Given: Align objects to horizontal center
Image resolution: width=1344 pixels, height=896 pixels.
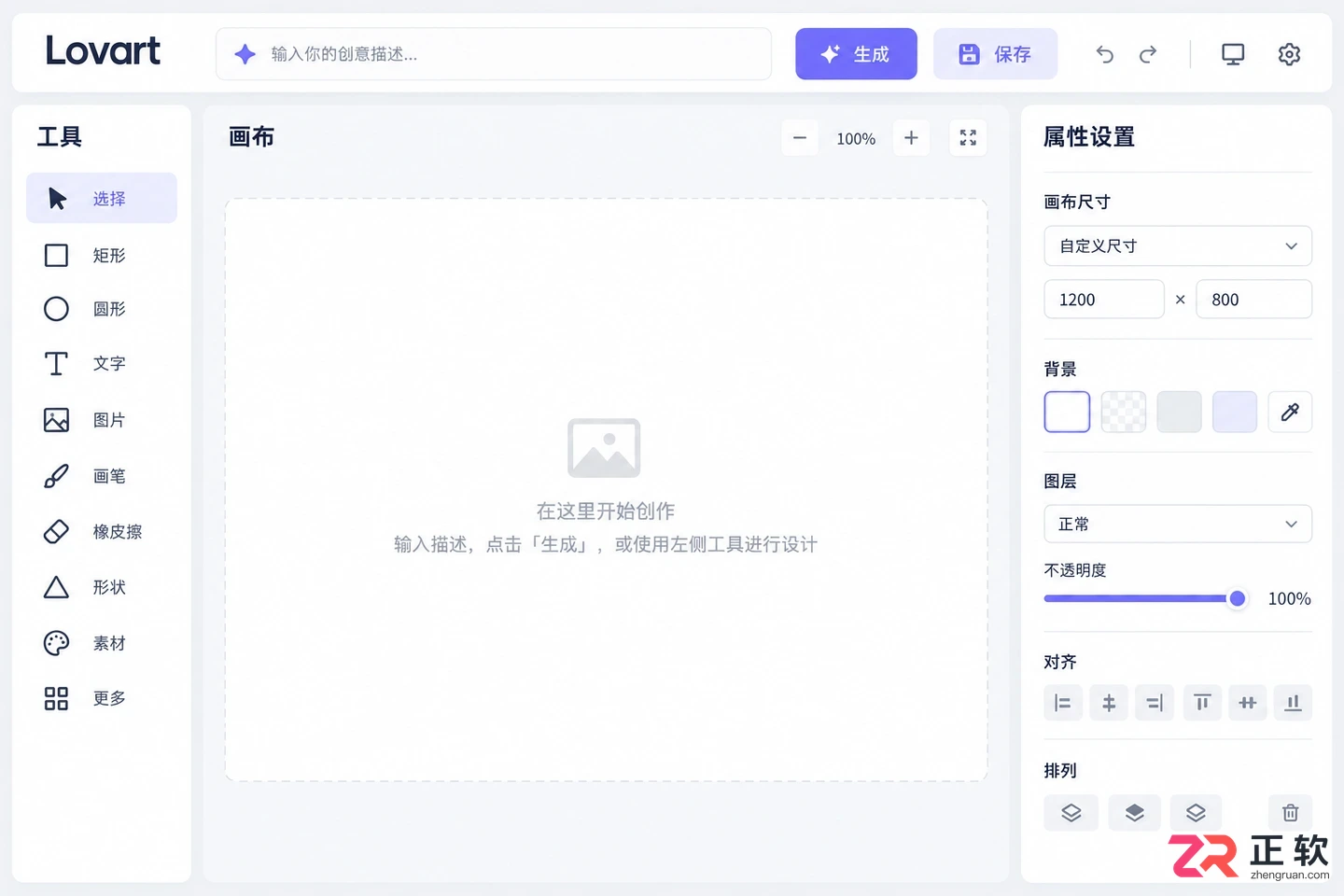Looking at the screenshot, I should click(x=1109, y=703).
